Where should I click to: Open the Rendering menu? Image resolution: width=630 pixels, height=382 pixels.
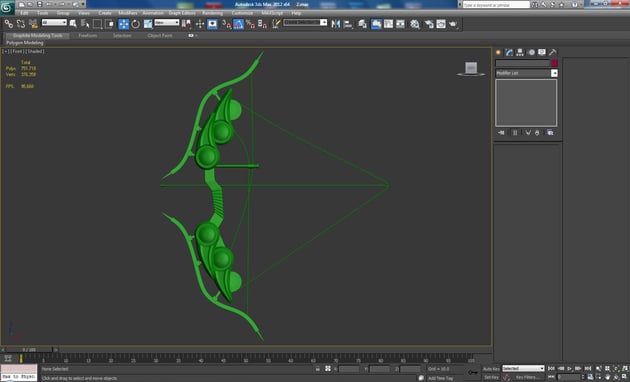pos(213,13)
